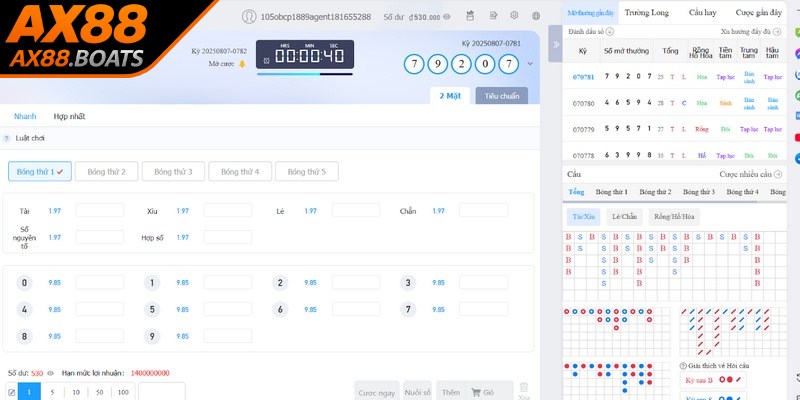Select the Bóng thứ 1 toggle button
This screenshot has height=400, width=800.
(40, 171)
